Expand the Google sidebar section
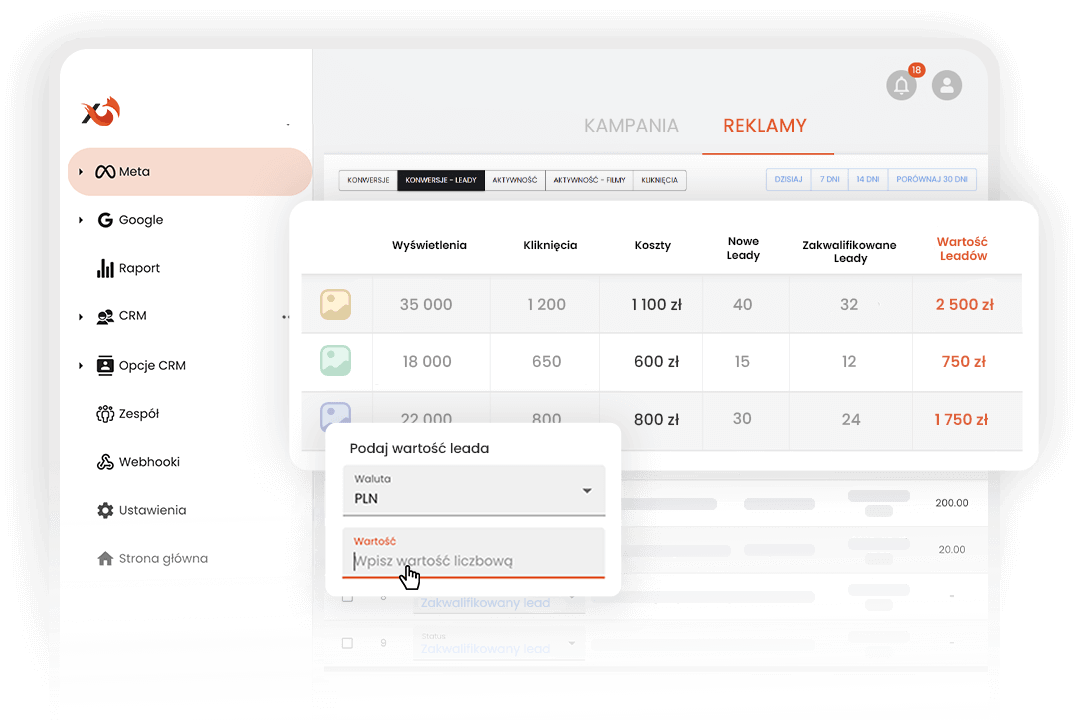 81,220
